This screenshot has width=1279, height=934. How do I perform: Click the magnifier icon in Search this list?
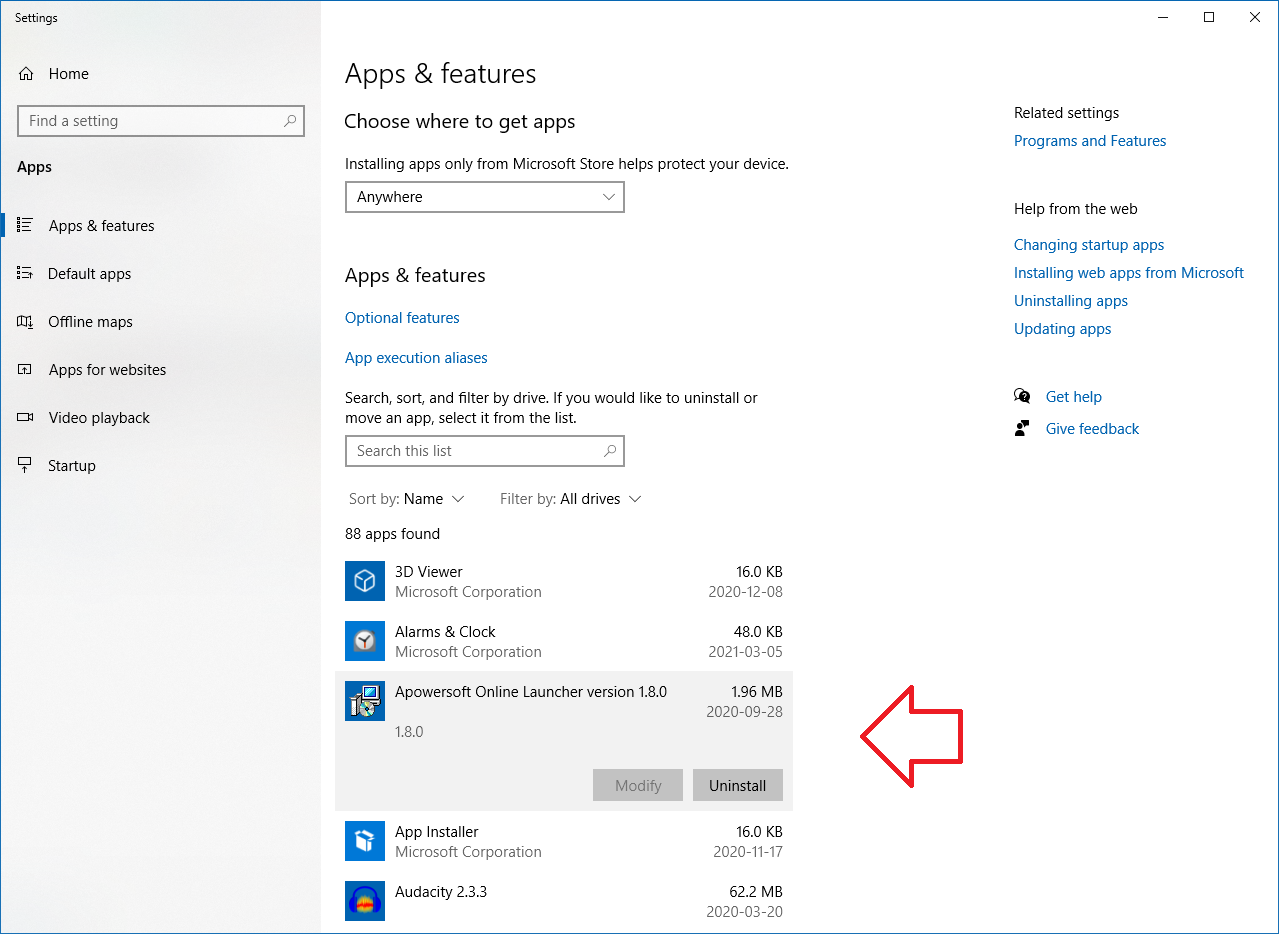(x=610, y=451)
